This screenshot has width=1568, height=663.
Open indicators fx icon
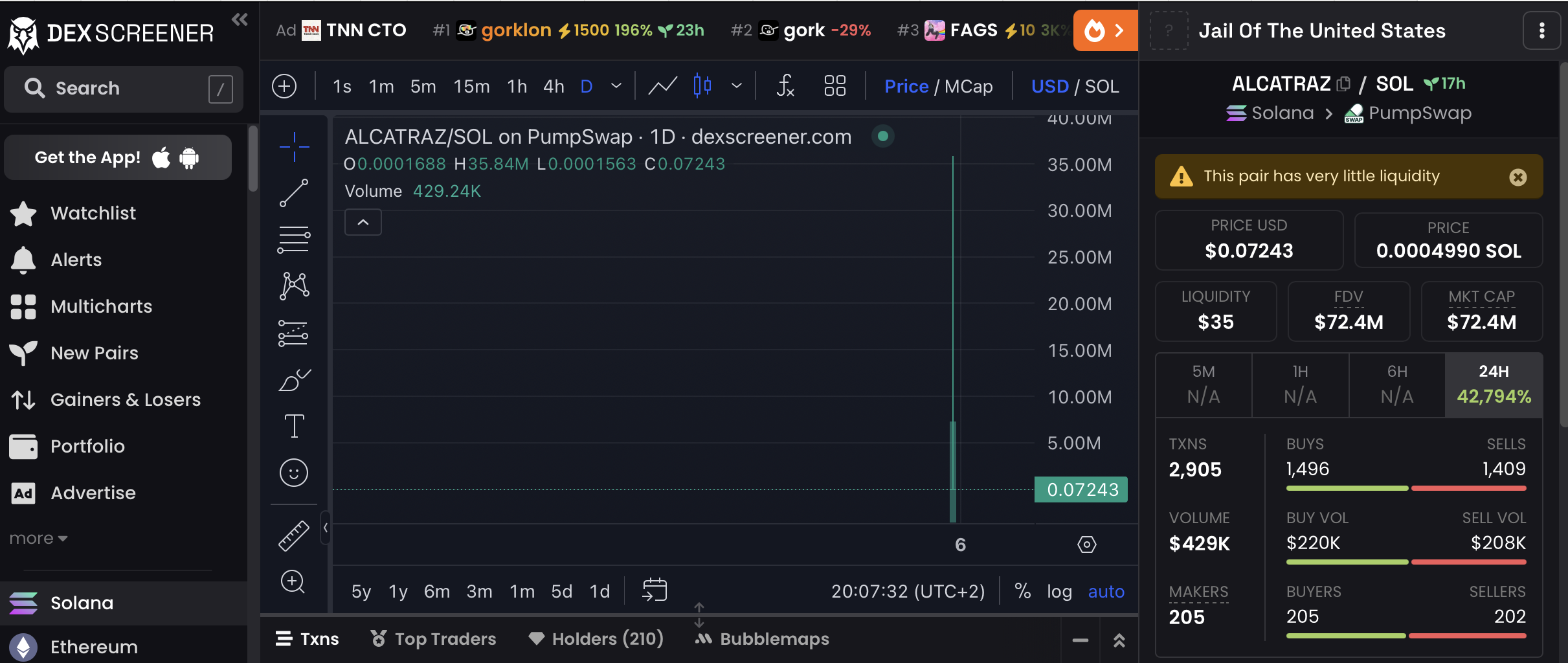pos(785,85)
